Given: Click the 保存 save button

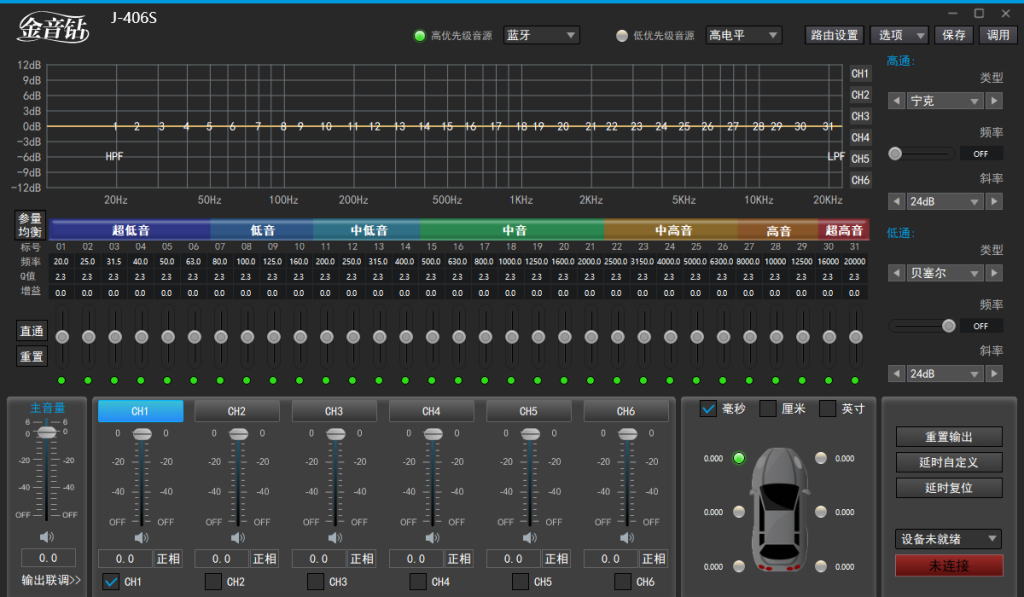Looking at the screenshot, I should [x=954, y=35].
